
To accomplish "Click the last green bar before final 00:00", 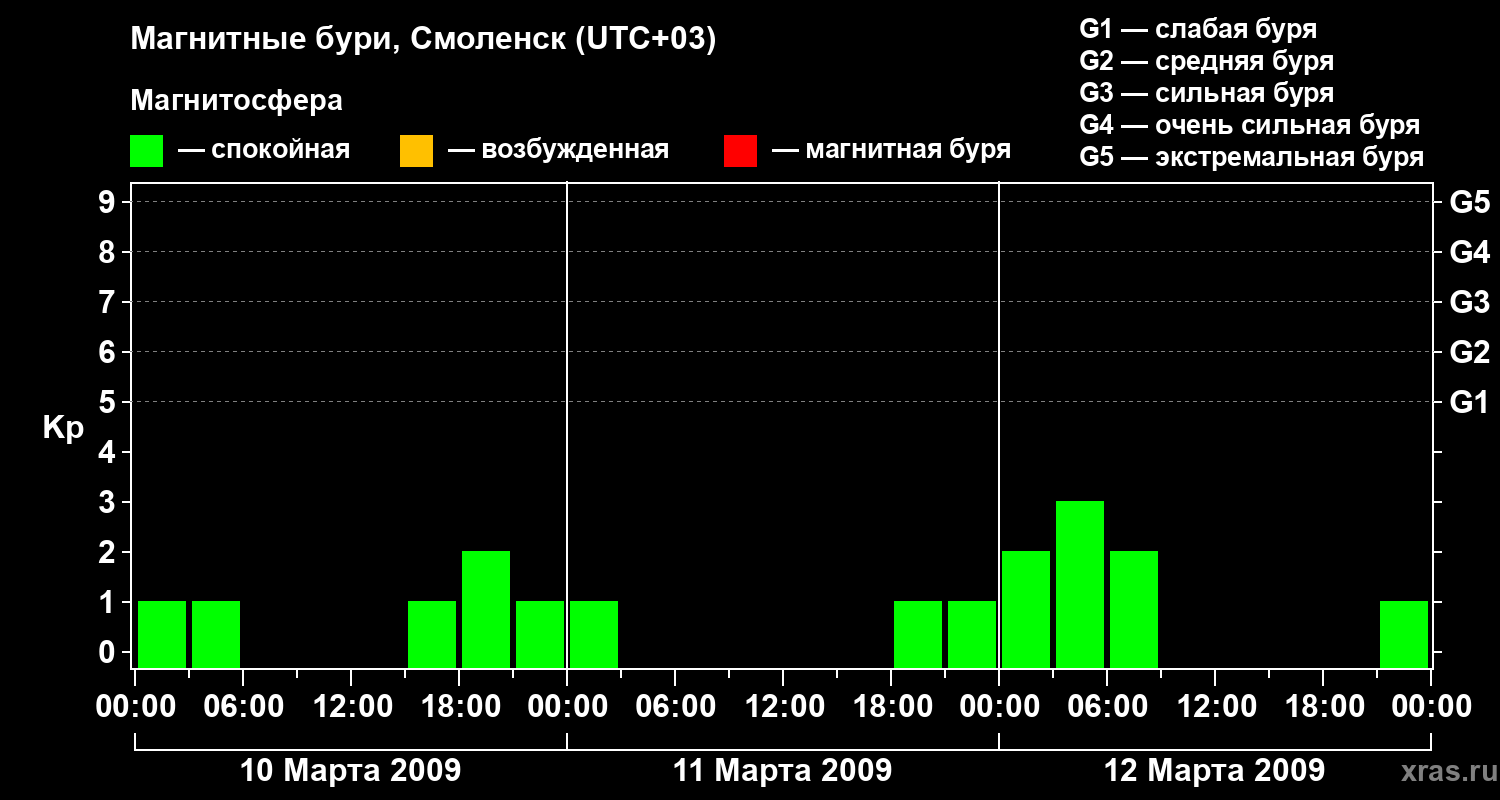I will tap(1404, 634).
